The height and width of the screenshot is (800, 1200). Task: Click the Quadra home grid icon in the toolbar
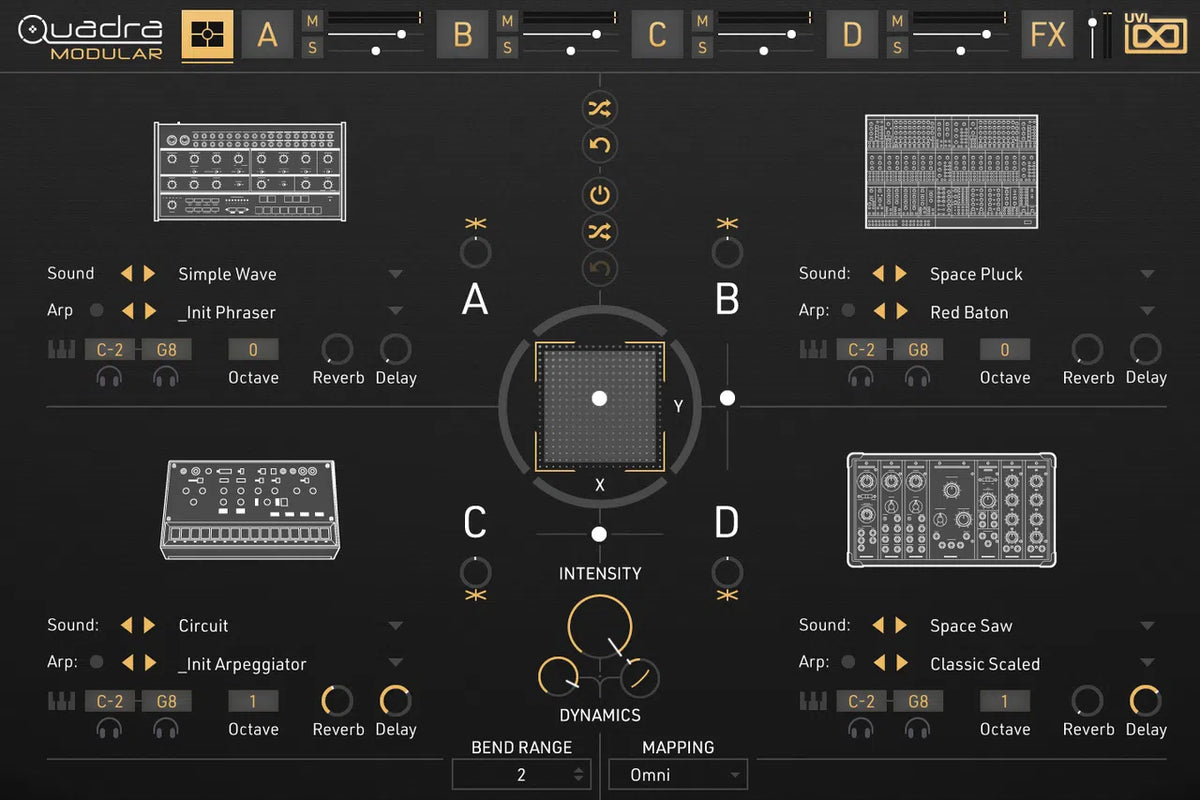[x=206, y=33]
